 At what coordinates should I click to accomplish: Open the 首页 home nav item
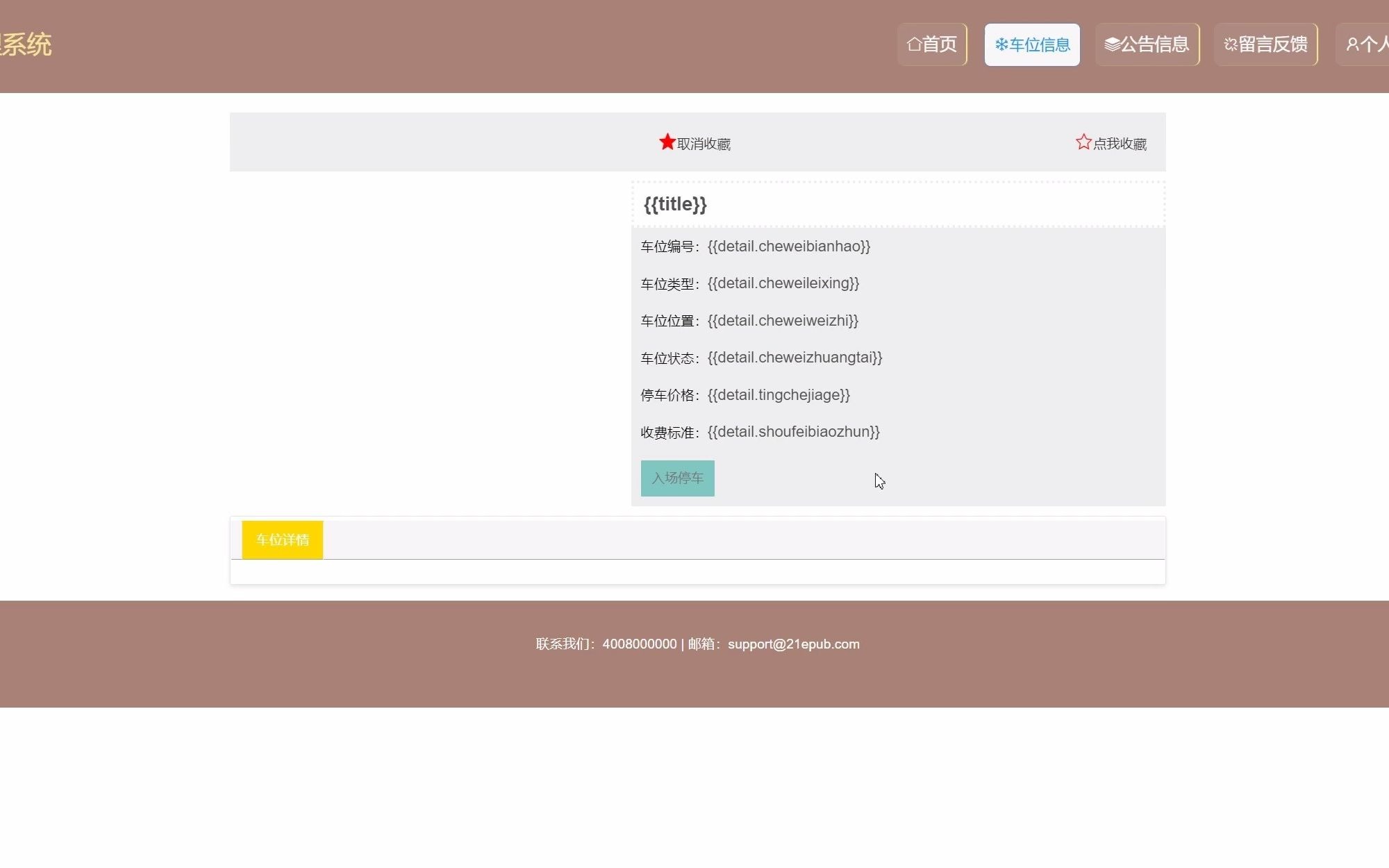click(932, 44)
